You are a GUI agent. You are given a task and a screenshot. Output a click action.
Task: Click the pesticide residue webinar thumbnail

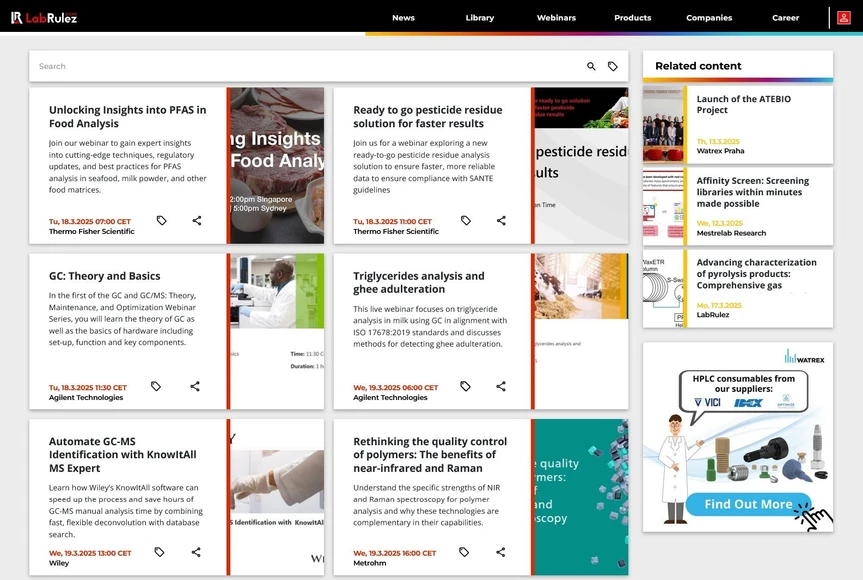tap(581, 165)
